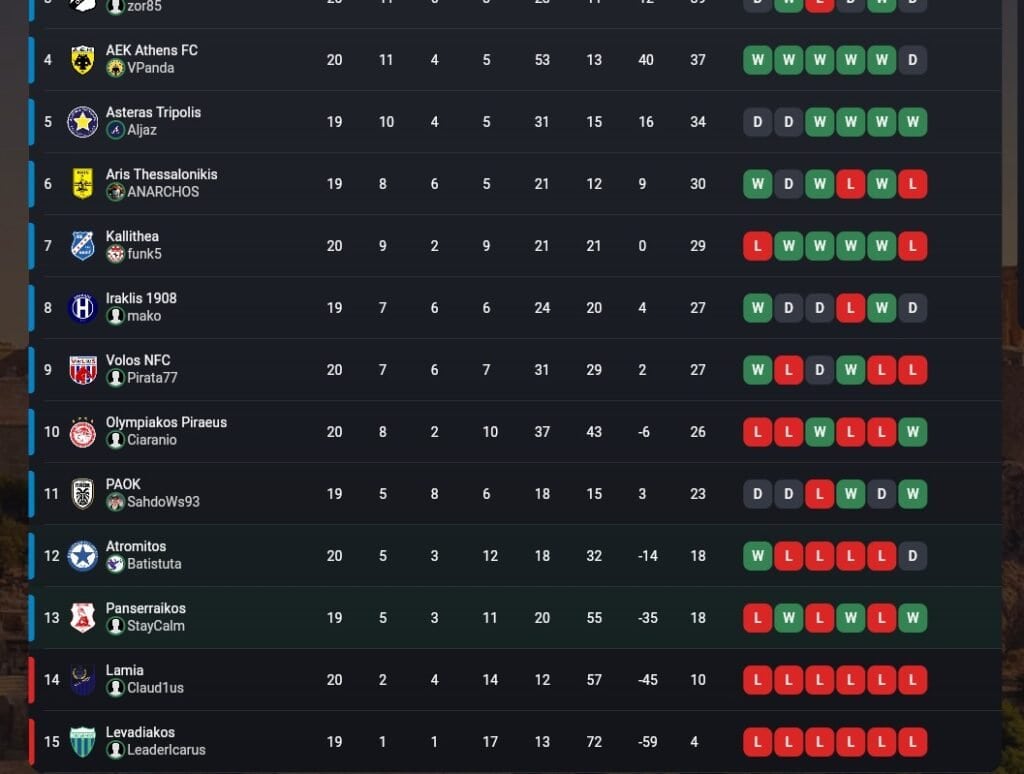Click the Asteras Tripolis star crest
This screenshot has height=774, width=1024.
(x=83, y=122)
